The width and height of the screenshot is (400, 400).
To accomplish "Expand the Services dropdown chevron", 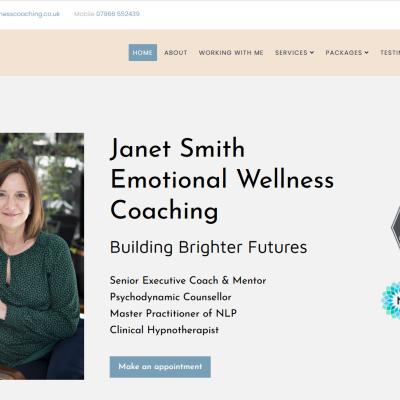I will click(x=312, y=53).
